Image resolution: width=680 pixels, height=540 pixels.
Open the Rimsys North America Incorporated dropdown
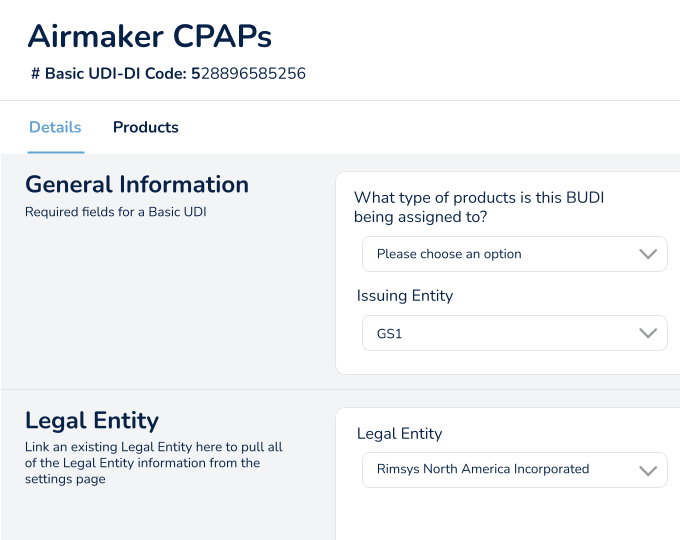tap(500, 469)
